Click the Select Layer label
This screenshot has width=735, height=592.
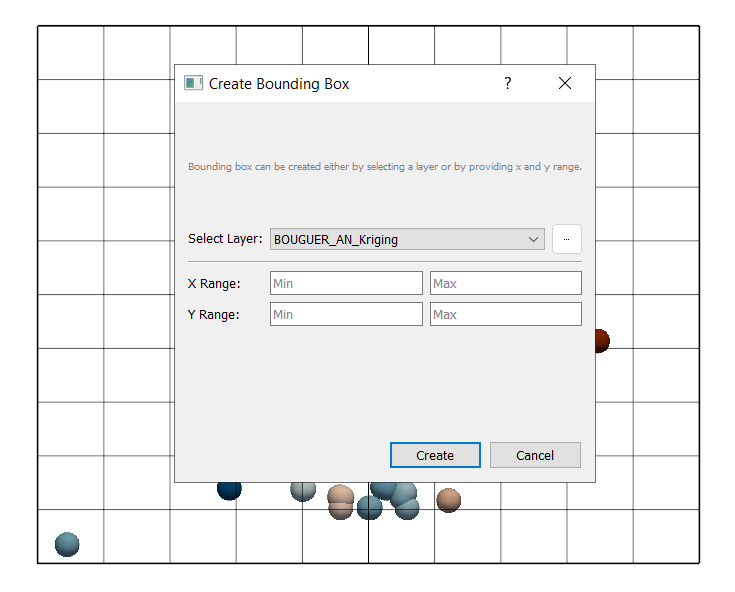(x=225, y=240)
